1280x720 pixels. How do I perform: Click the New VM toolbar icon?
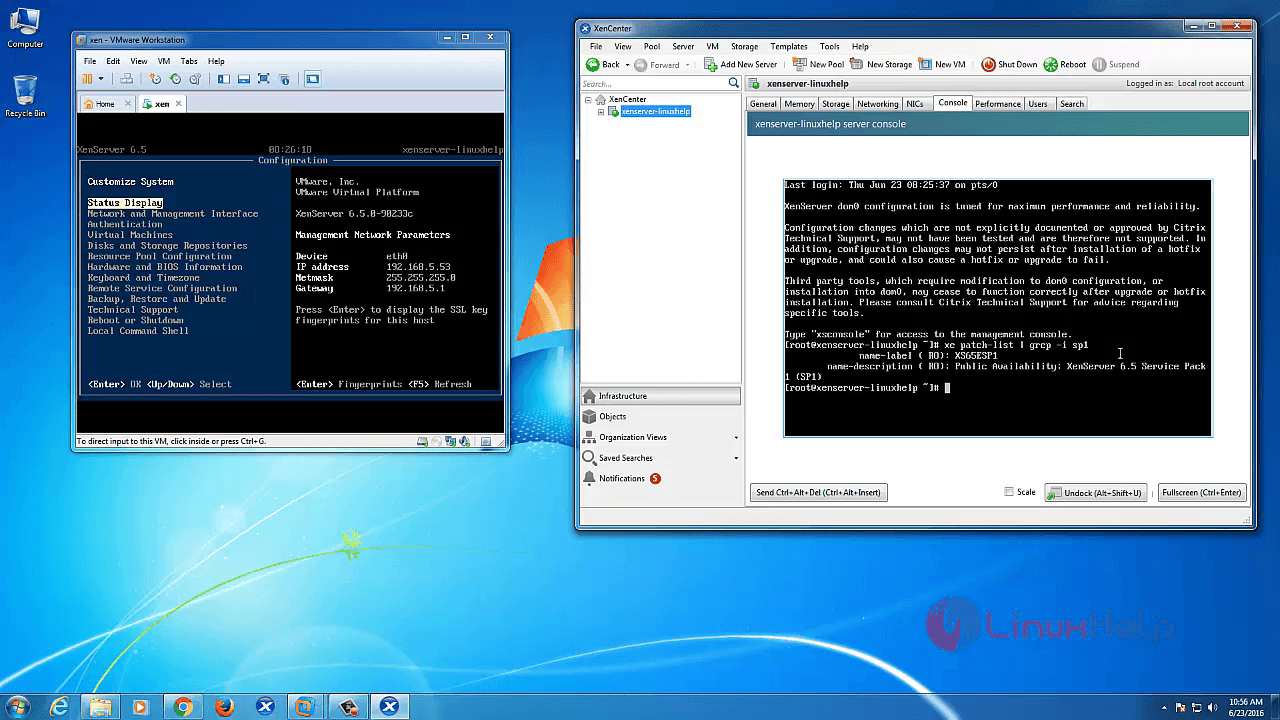coord(924,64)
